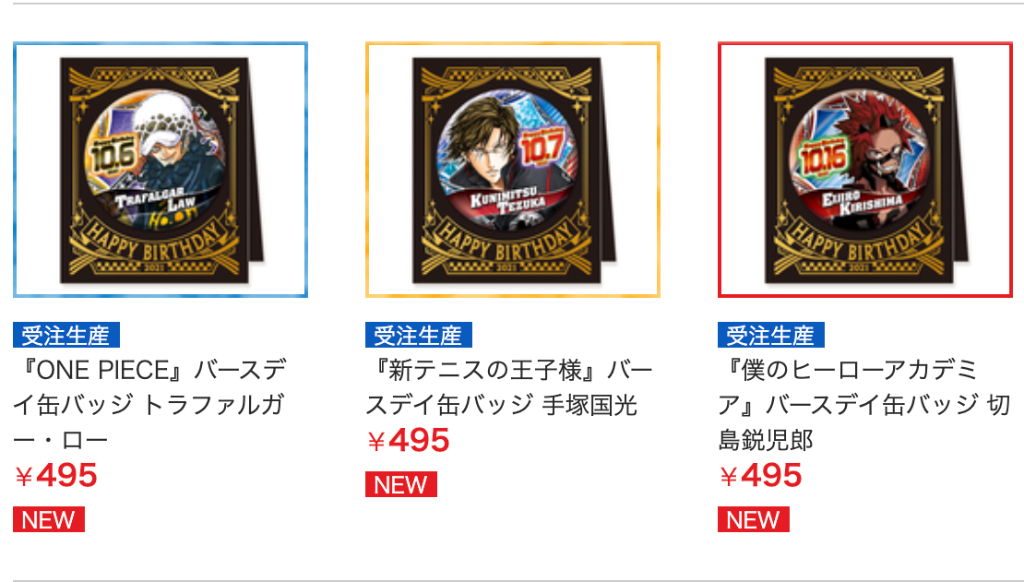The width and height of the screenshot is (1024, 582).
Task: Click the 10.16 date on Kirishima's badge
Action: click(x=822, y=158)
